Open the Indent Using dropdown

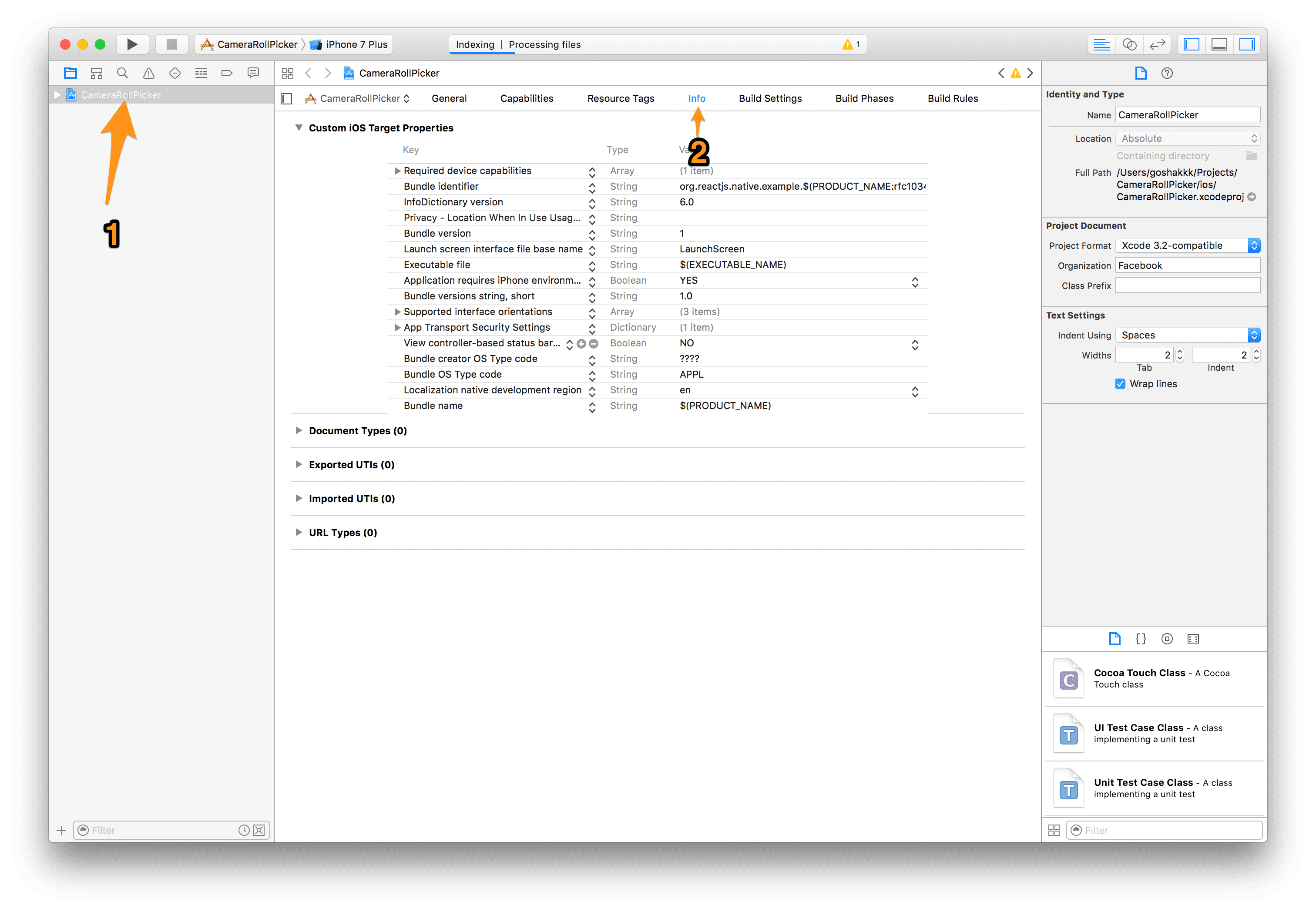[x=1188, y=335]
